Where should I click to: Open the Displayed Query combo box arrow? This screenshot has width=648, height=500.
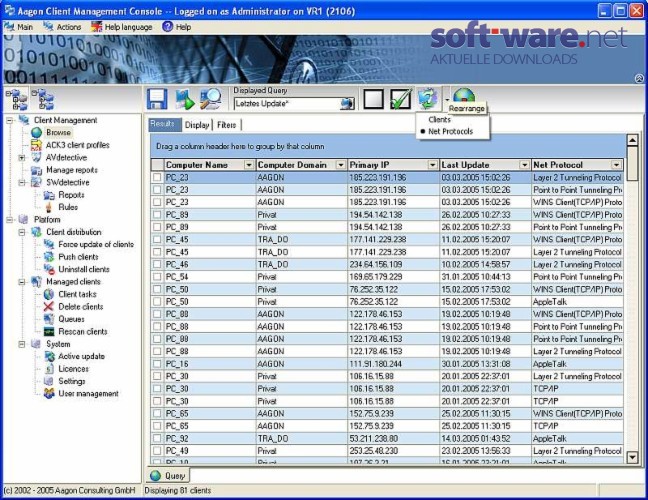(347, 103)
